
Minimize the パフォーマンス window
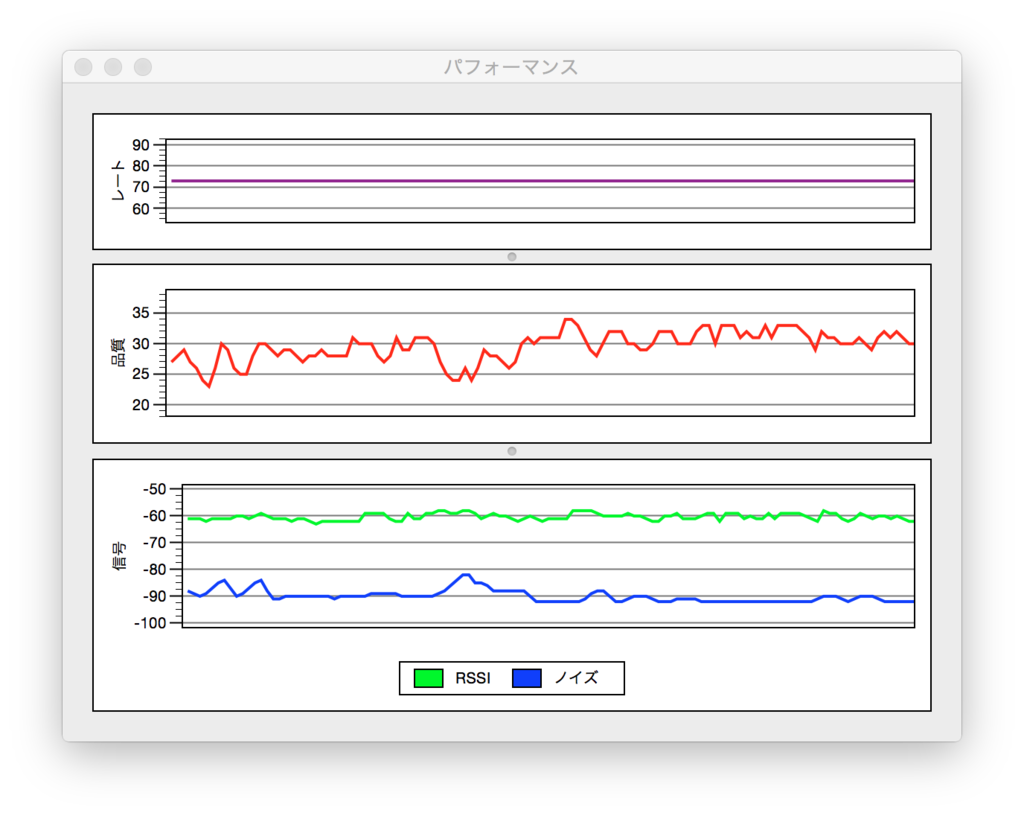pos(113,67)
